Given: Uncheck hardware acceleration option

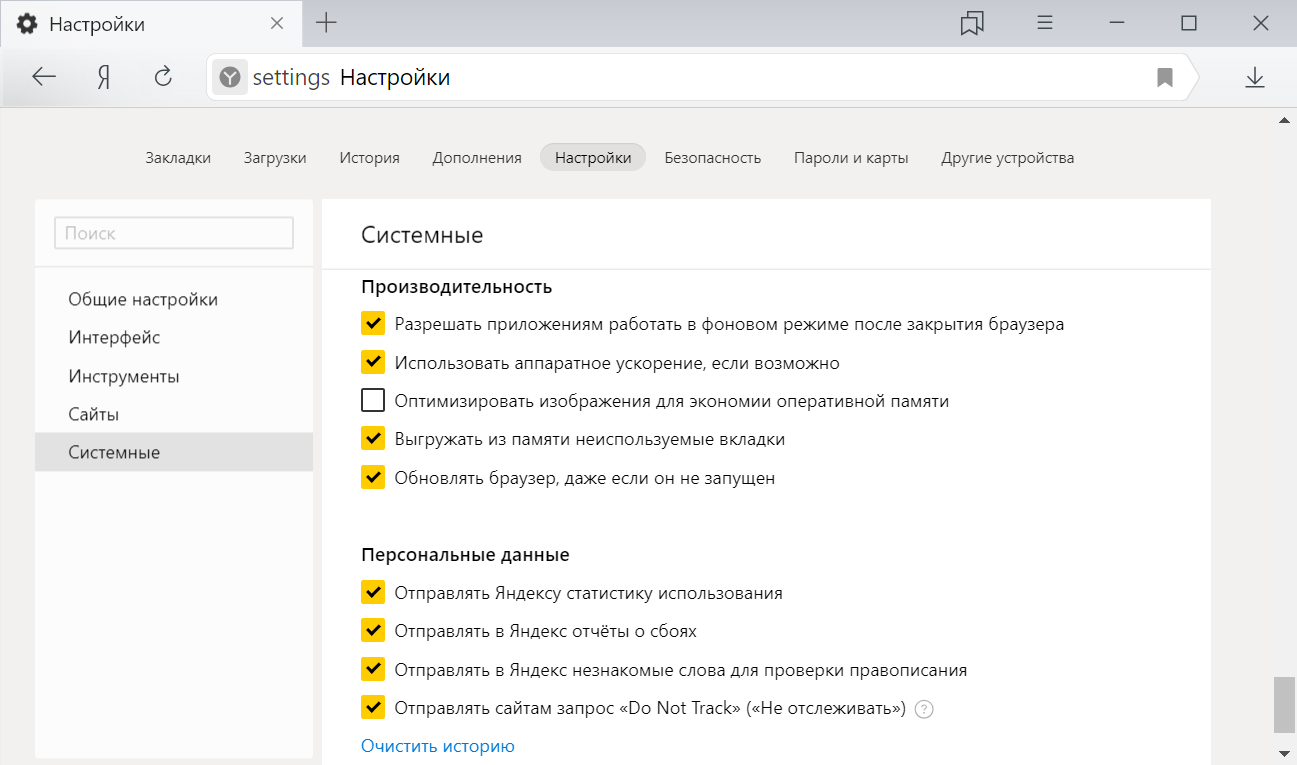Looking at the screenshot, I should [373, 362].
